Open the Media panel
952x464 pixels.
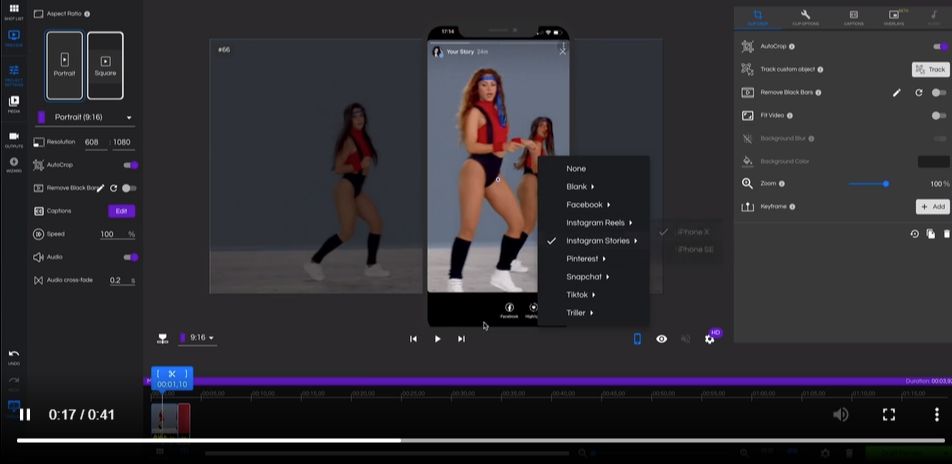coord(13,104)
